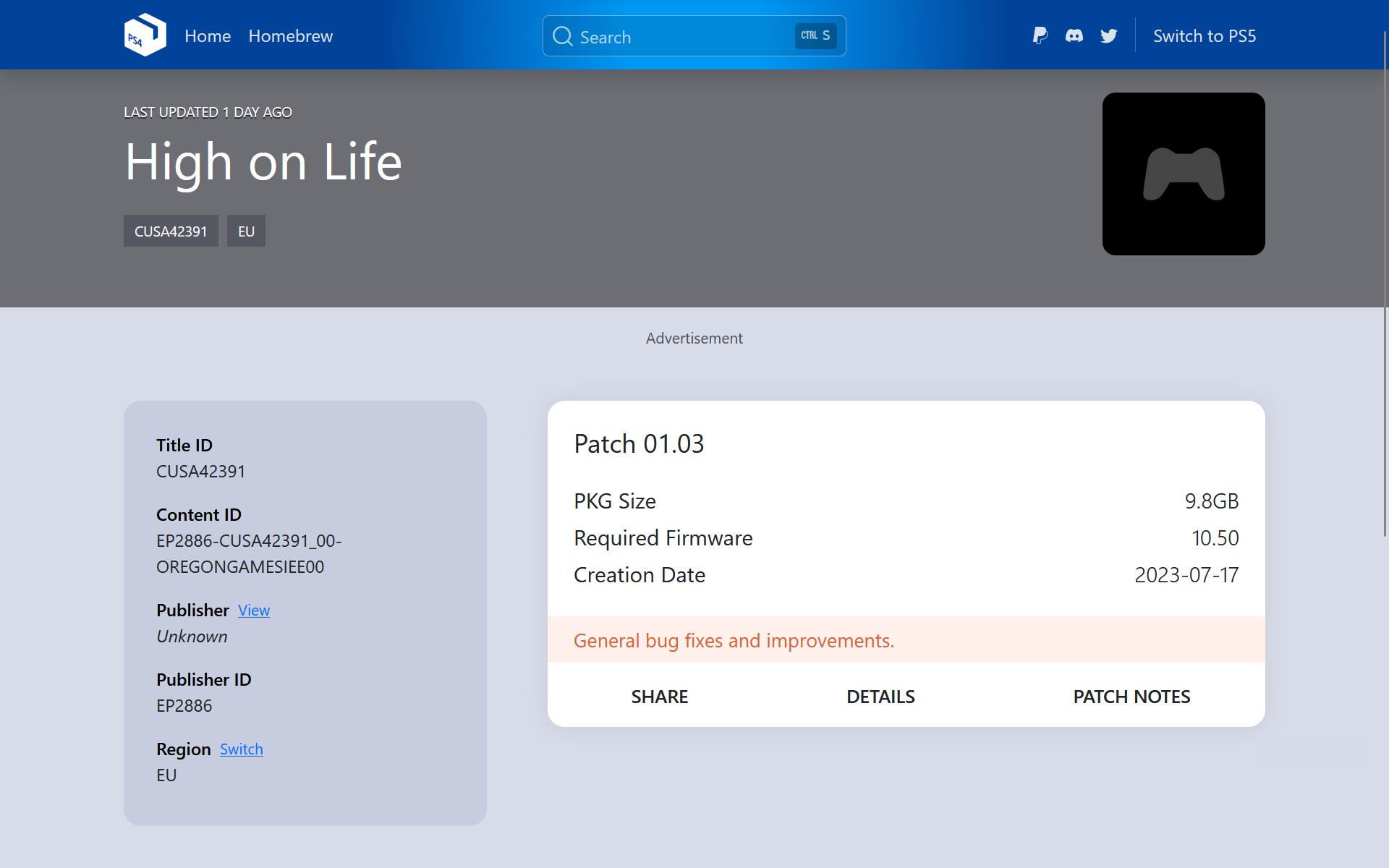Click the Switch region link

pyautogui.click(x=242, y=749)
